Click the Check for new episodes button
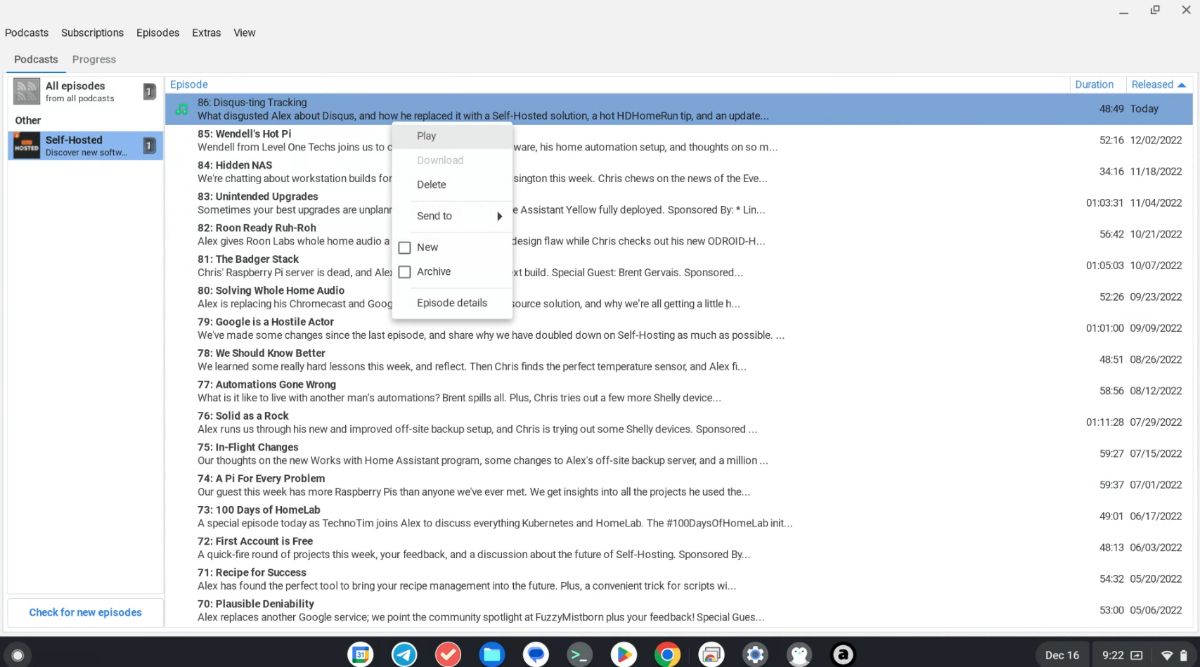 click(85, 611)
